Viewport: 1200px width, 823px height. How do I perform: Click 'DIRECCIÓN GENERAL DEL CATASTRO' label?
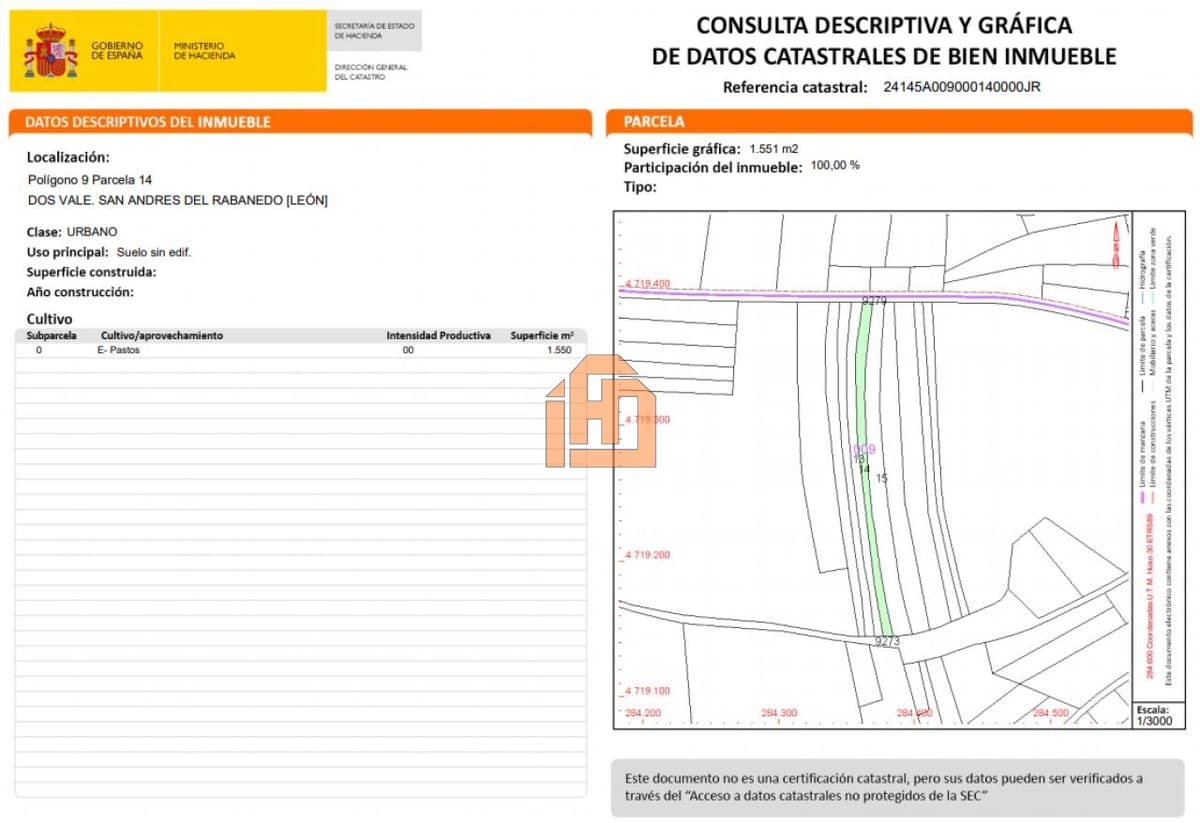(x=371, y=72)
